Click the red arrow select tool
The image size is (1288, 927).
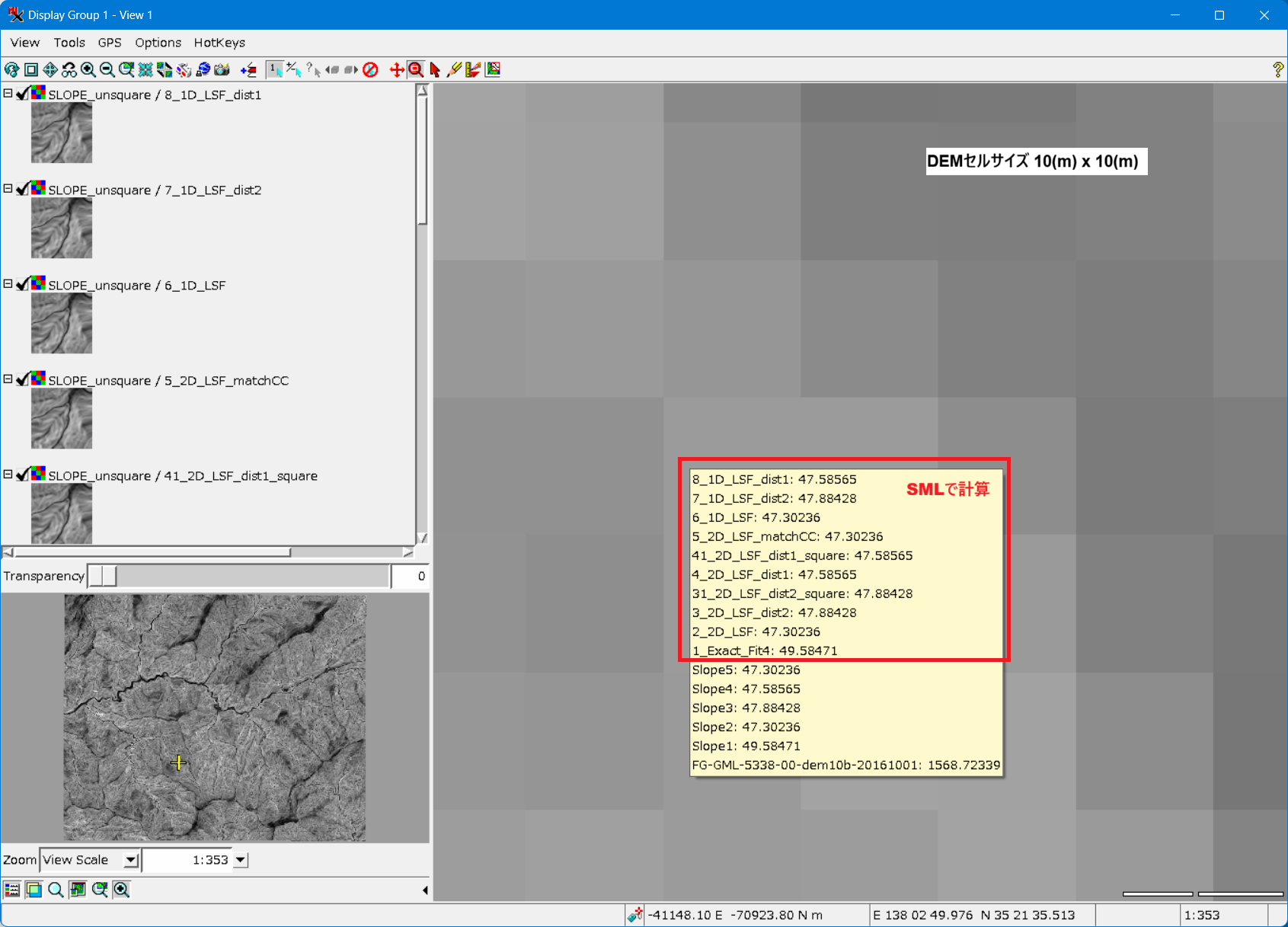click(x=435, y=70)
